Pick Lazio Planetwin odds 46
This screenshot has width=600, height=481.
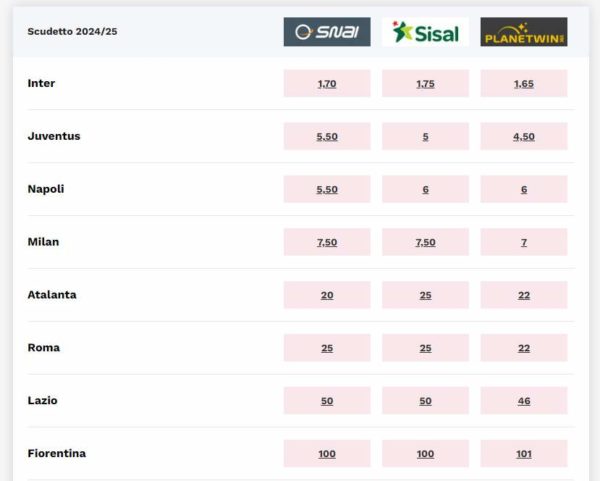524,401
